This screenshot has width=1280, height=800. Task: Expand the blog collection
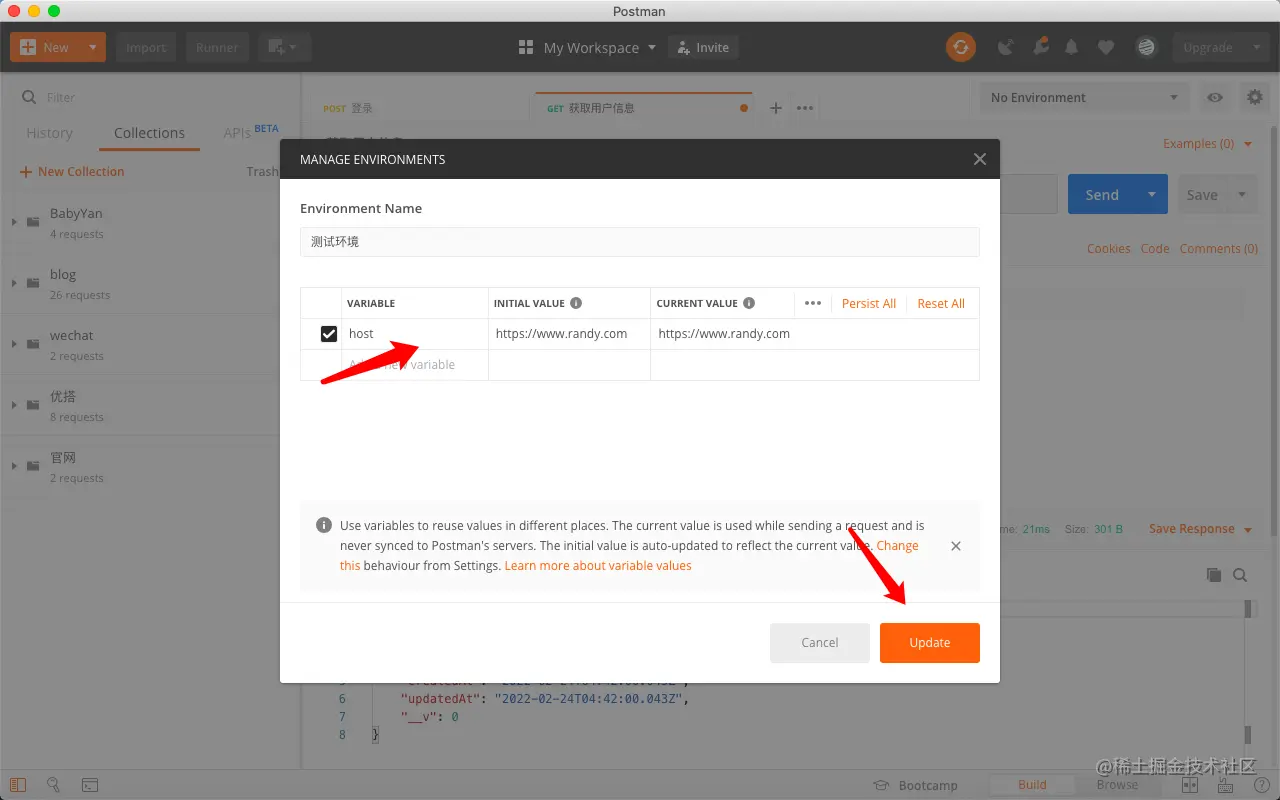point(14,283)
